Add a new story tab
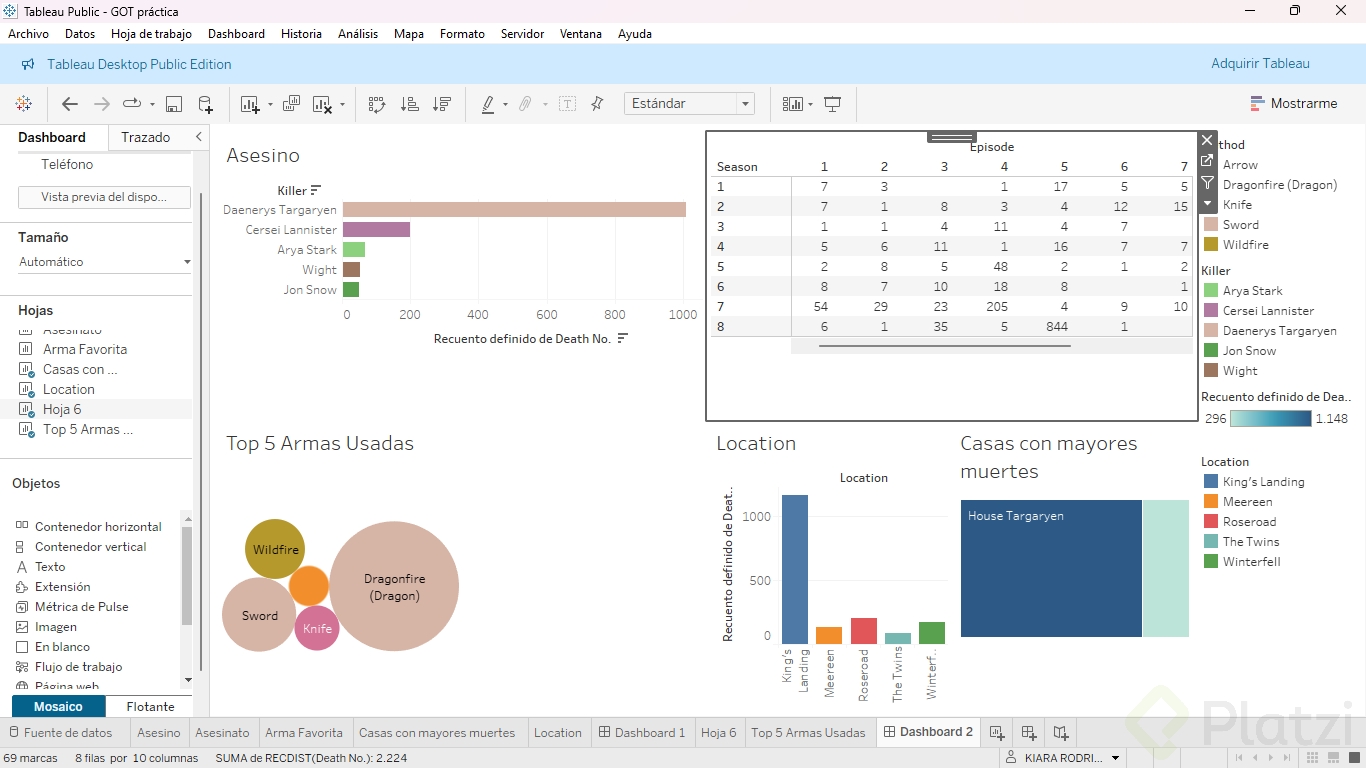Viewport: 1366px width, 768px height. 1061,733
